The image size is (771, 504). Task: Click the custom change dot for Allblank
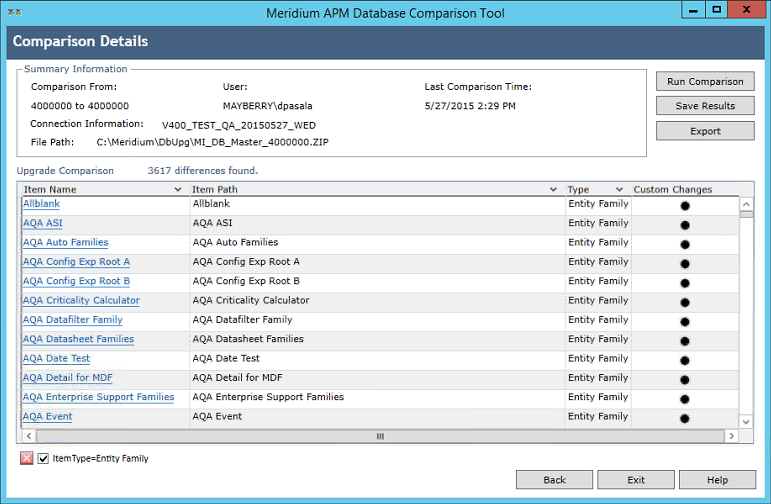click(x=684, y=206)
